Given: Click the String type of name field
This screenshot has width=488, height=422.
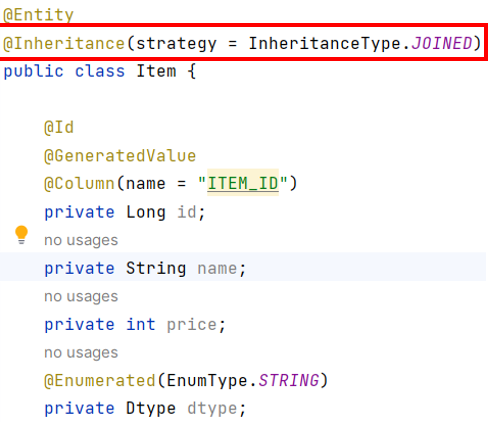Looking at the screenshot, I should point(156,268).
